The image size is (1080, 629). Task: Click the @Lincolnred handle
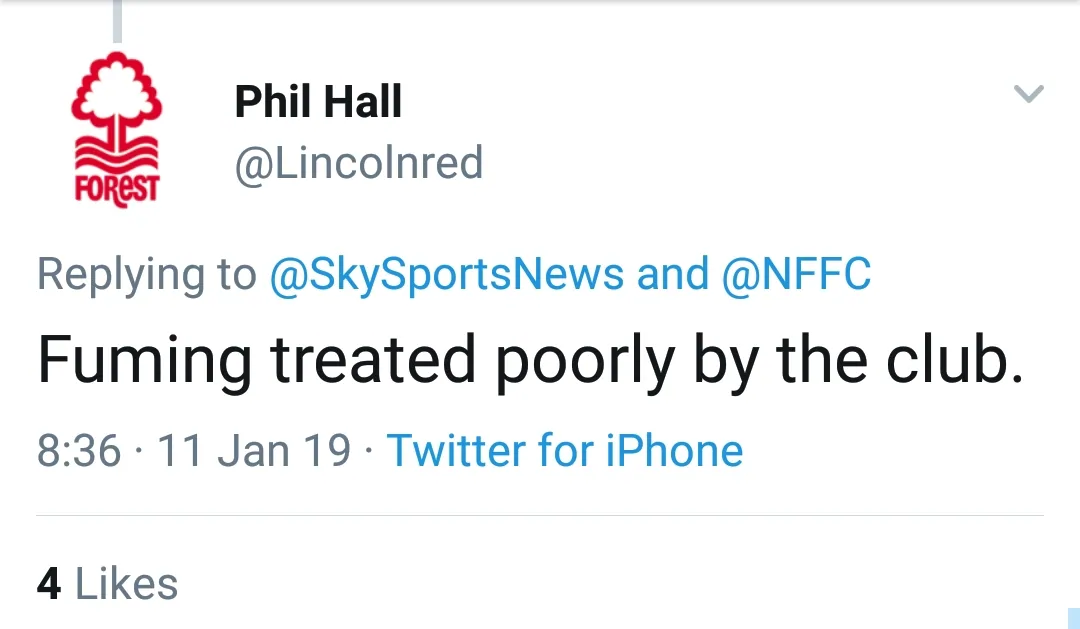[358, 163]
